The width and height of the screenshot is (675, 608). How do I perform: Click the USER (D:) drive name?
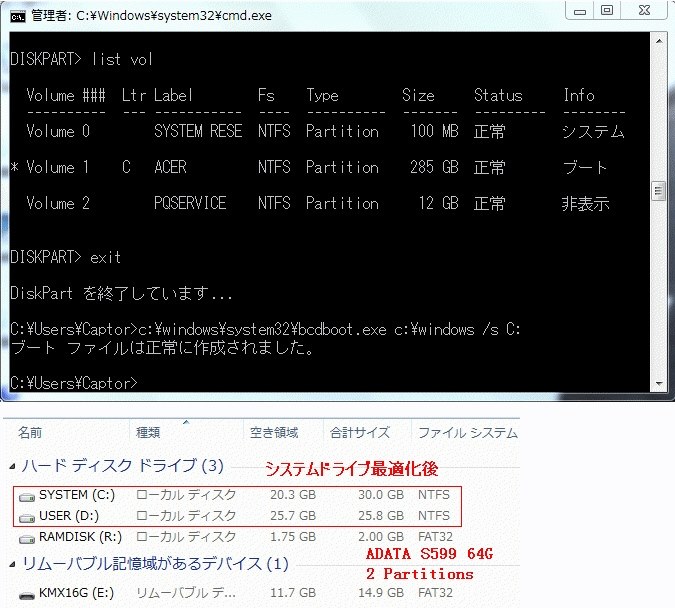click(x=69, y=515)
